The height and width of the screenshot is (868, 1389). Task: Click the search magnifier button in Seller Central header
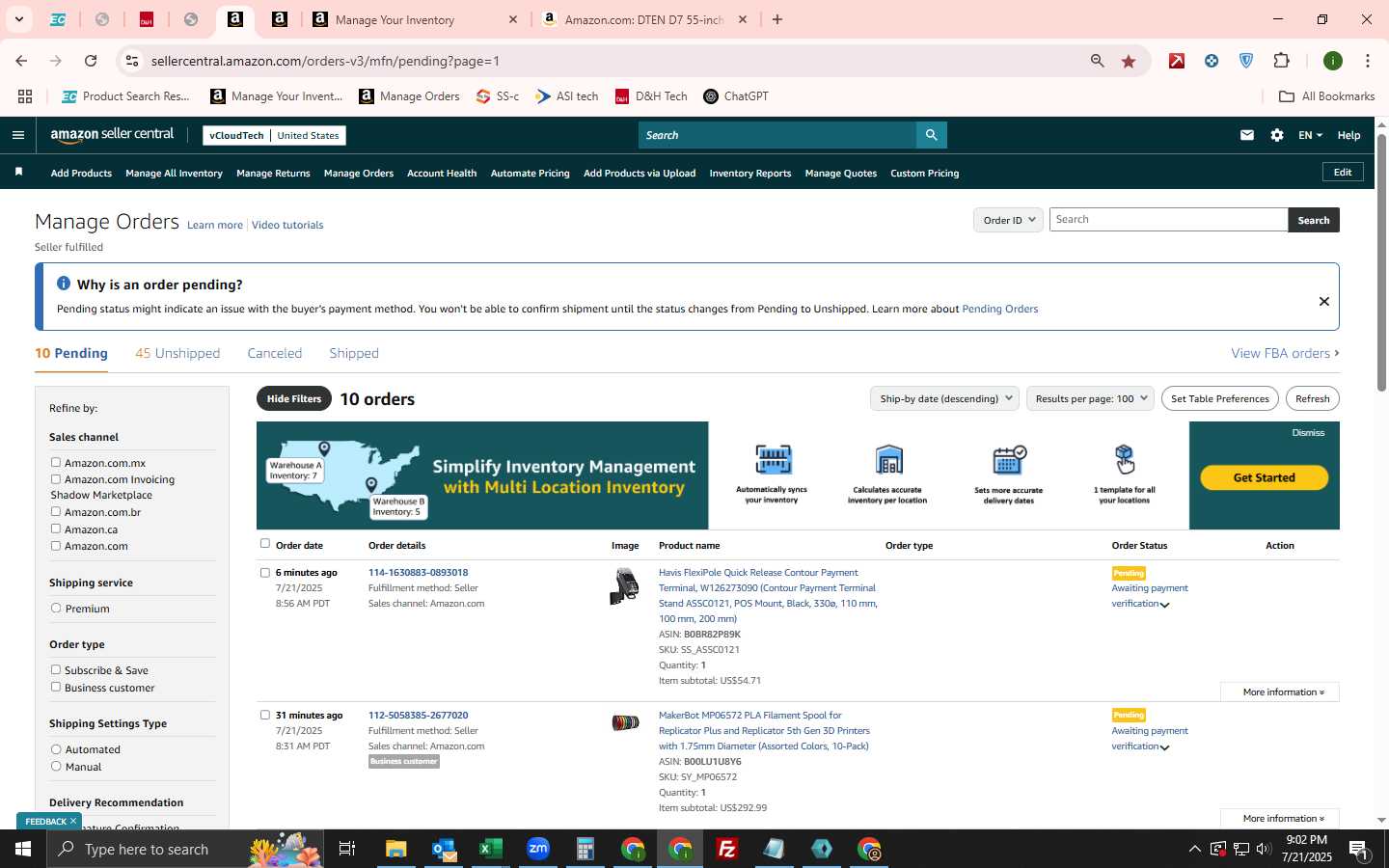[931, 135]
